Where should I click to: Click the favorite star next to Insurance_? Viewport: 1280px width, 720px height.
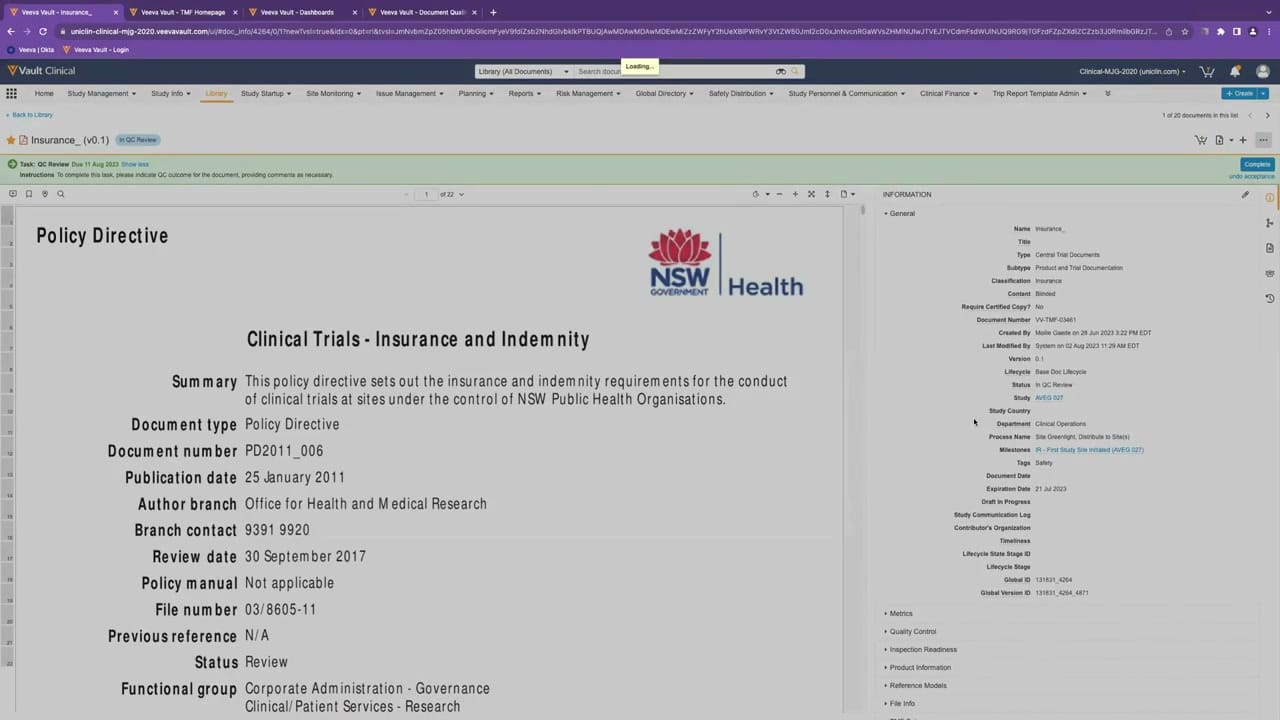tap(11, 140)
